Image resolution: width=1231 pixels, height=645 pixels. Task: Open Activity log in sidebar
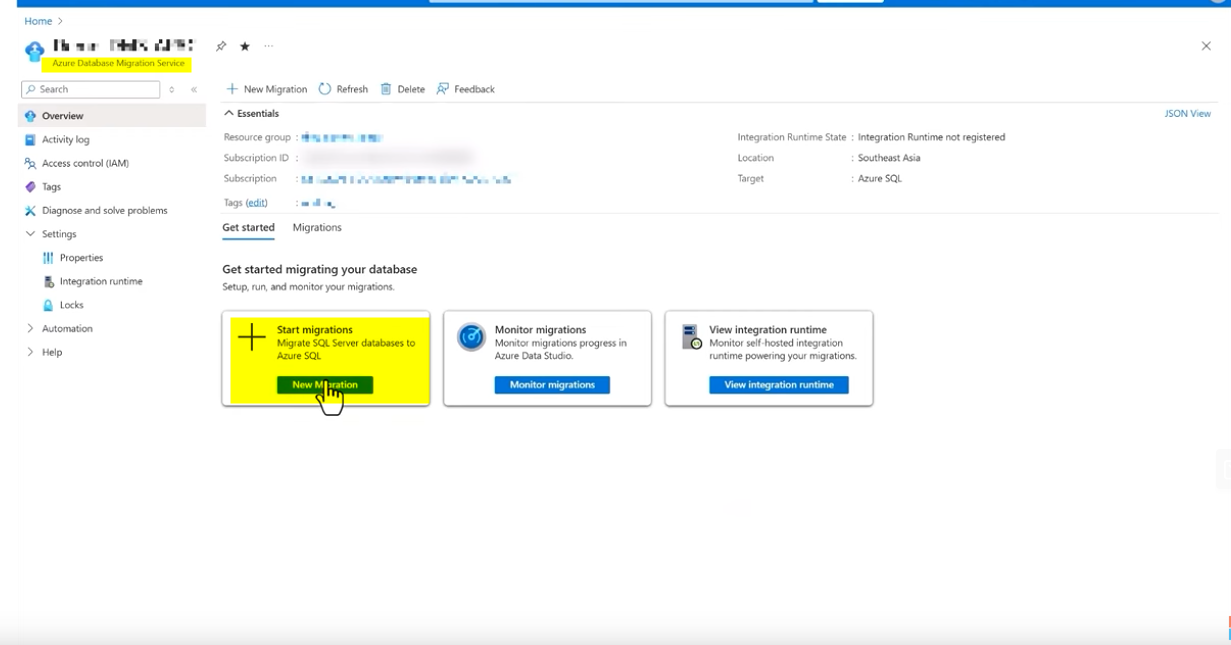[x=65, y=140]
